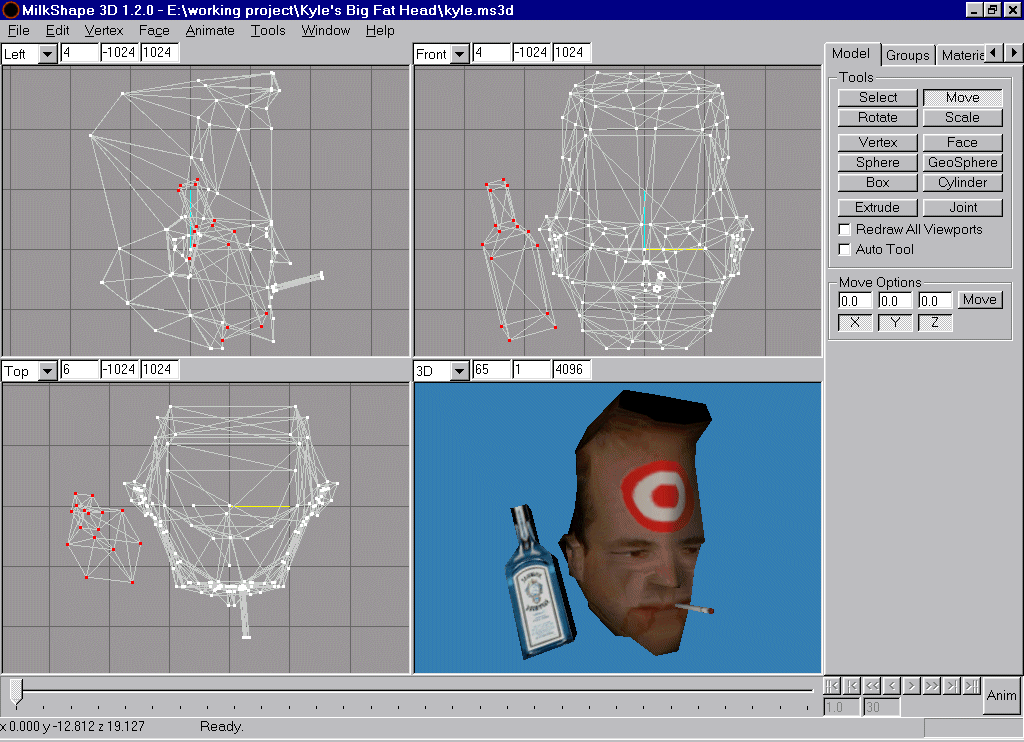The width and height of the screenshot is (1024, 742).
Task: Select the Extrude tool
Action: point(876,207)
